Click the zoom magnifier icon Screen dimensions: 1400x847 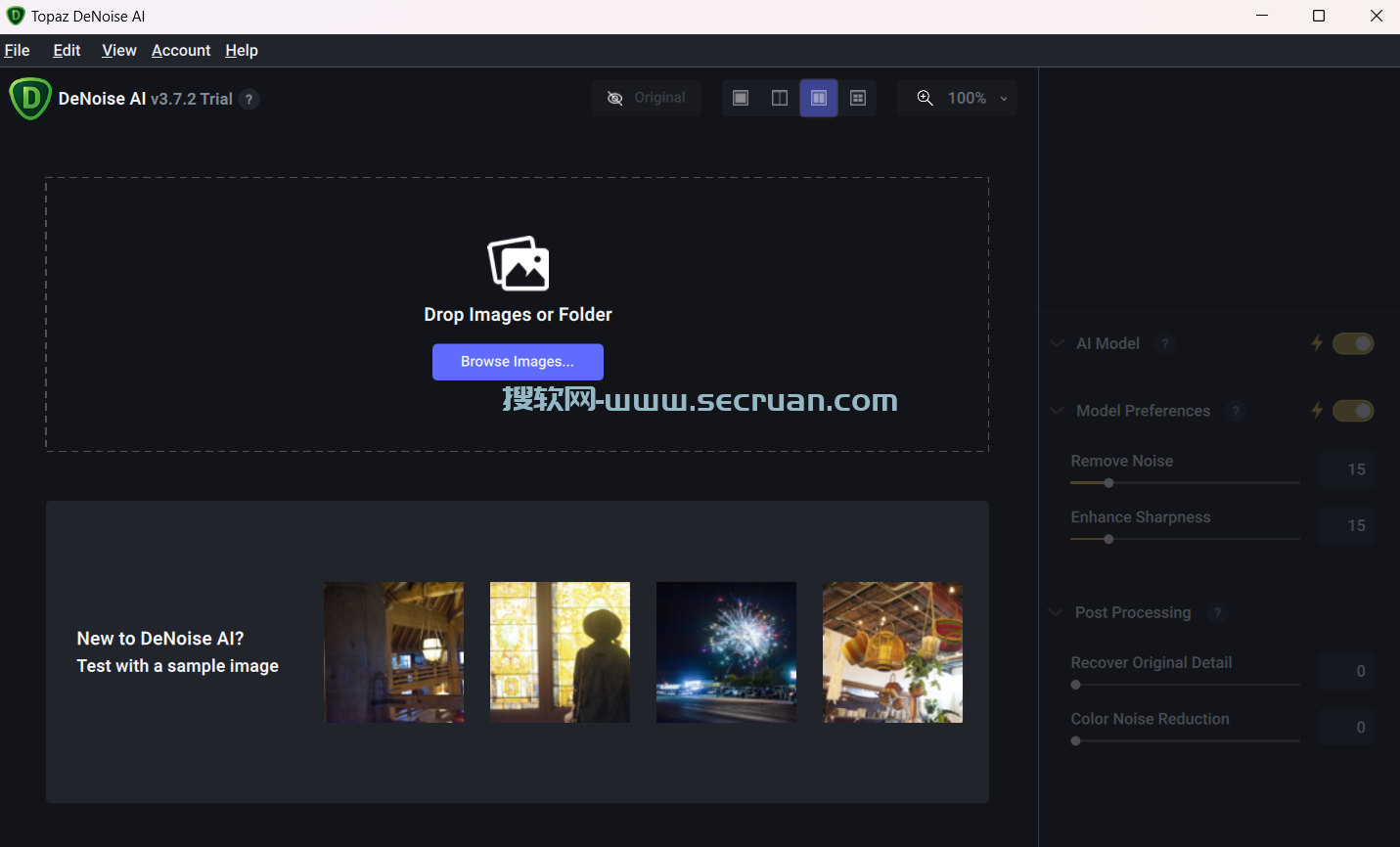pyautogui.click(x=925, y=98)
